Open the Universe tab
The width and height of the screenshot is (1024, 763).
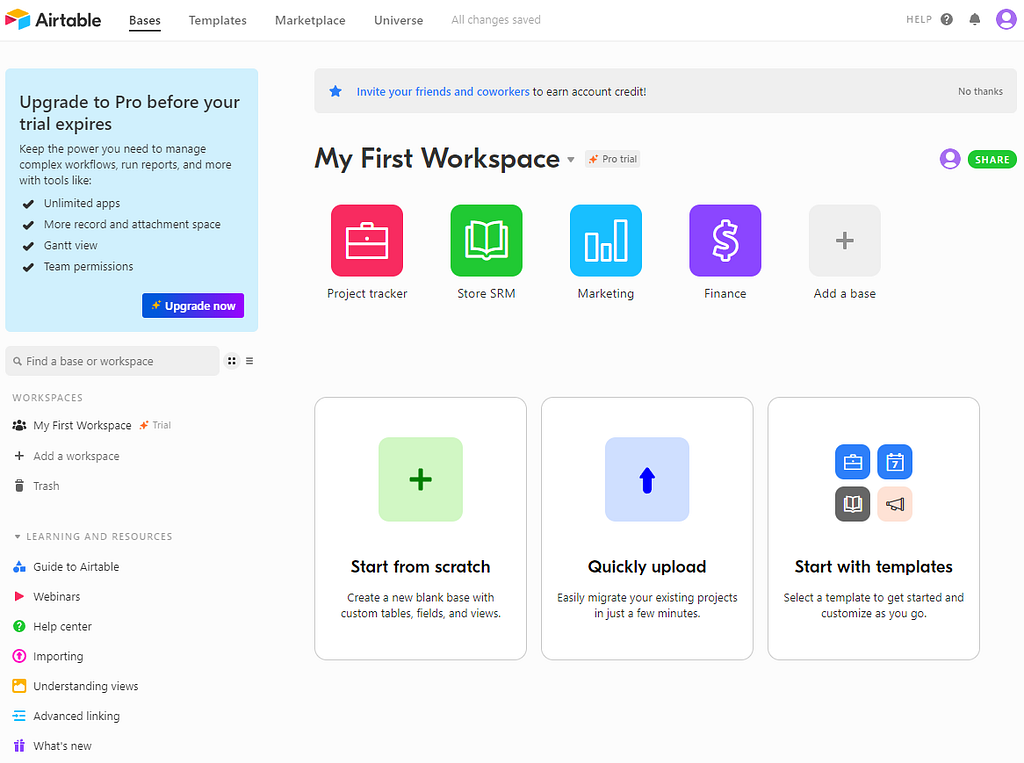pos(398,20)
